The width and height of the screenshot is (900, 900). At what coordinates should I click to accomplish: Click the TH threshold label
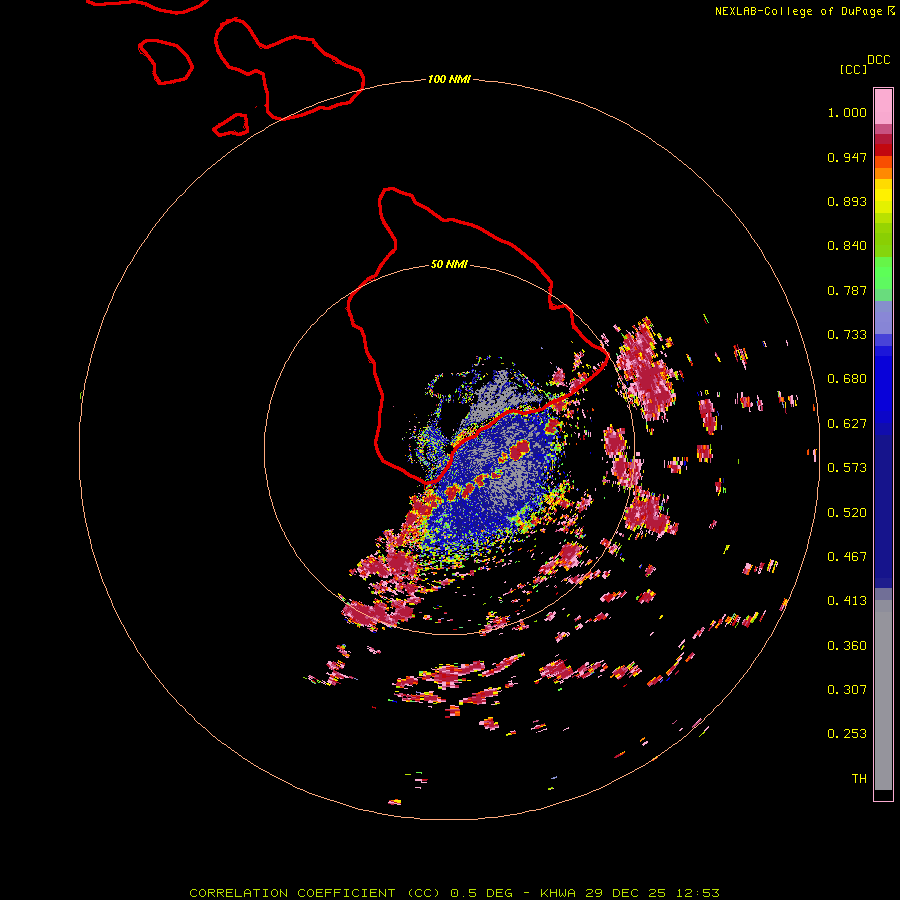[859, 779]
